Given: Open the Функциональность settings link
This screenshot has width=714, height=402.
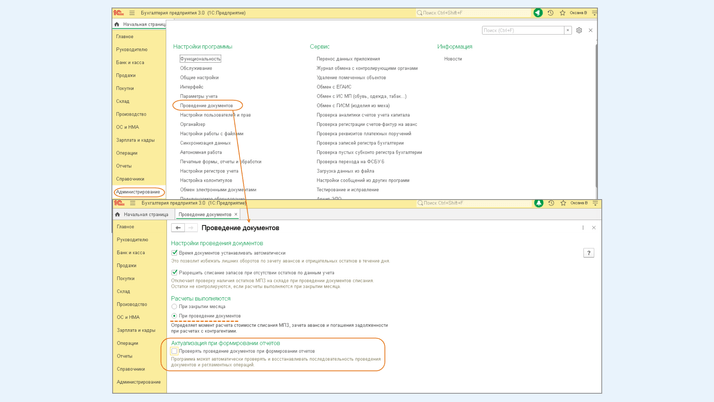Looking at the screenshot, I should (200, 59).
